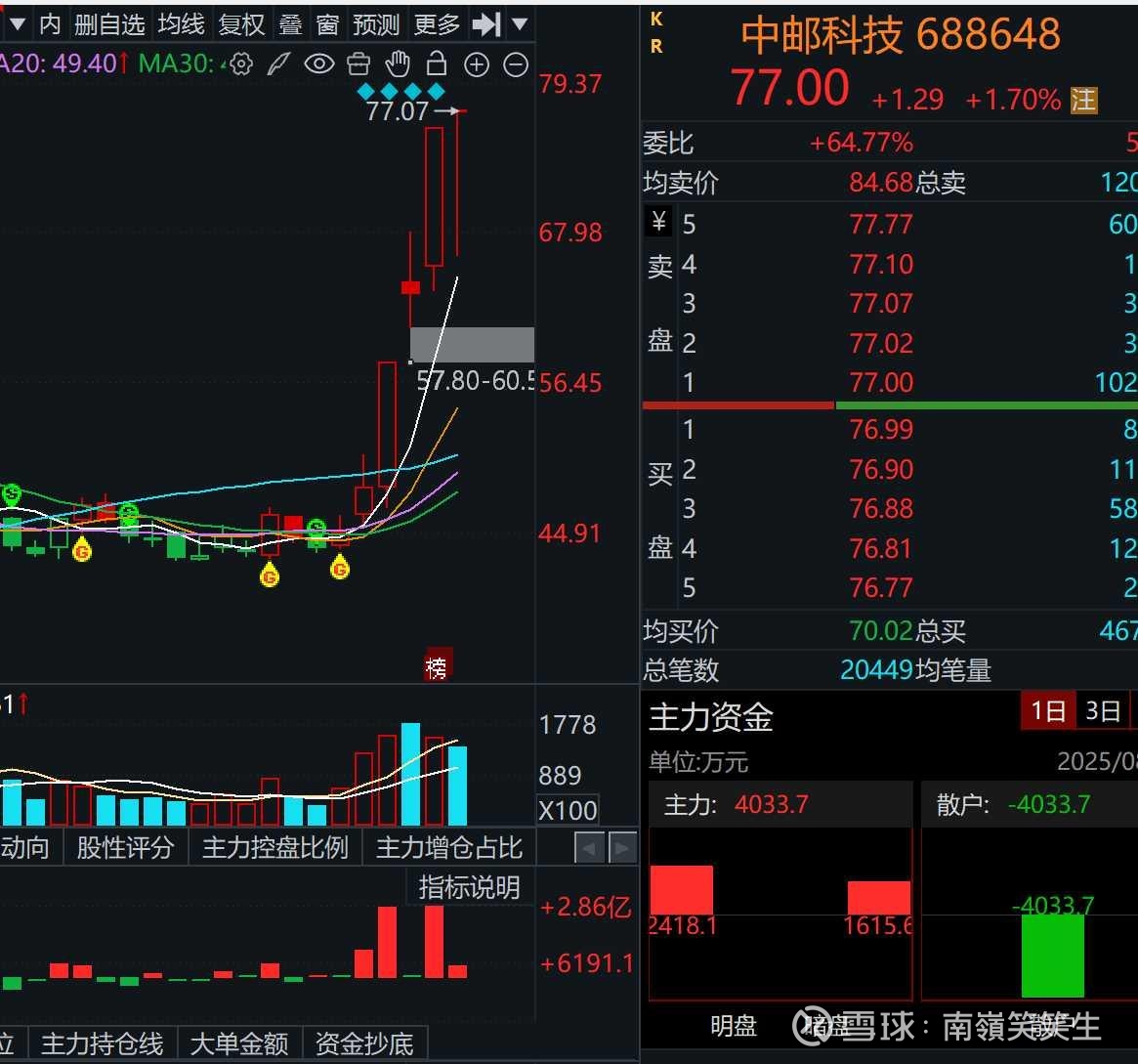This screenshot has height=1064, width=1138.
Task: Select the feather drawing tool
Action: pos(279,64)
